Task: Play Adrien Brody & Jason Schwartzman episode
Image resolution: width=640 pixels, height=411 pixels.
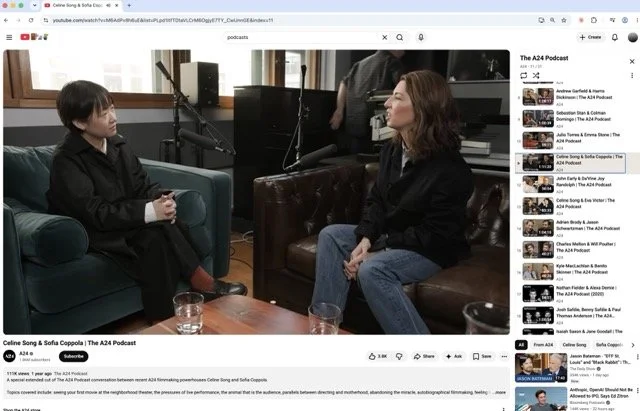Action: tap(573, 228)
